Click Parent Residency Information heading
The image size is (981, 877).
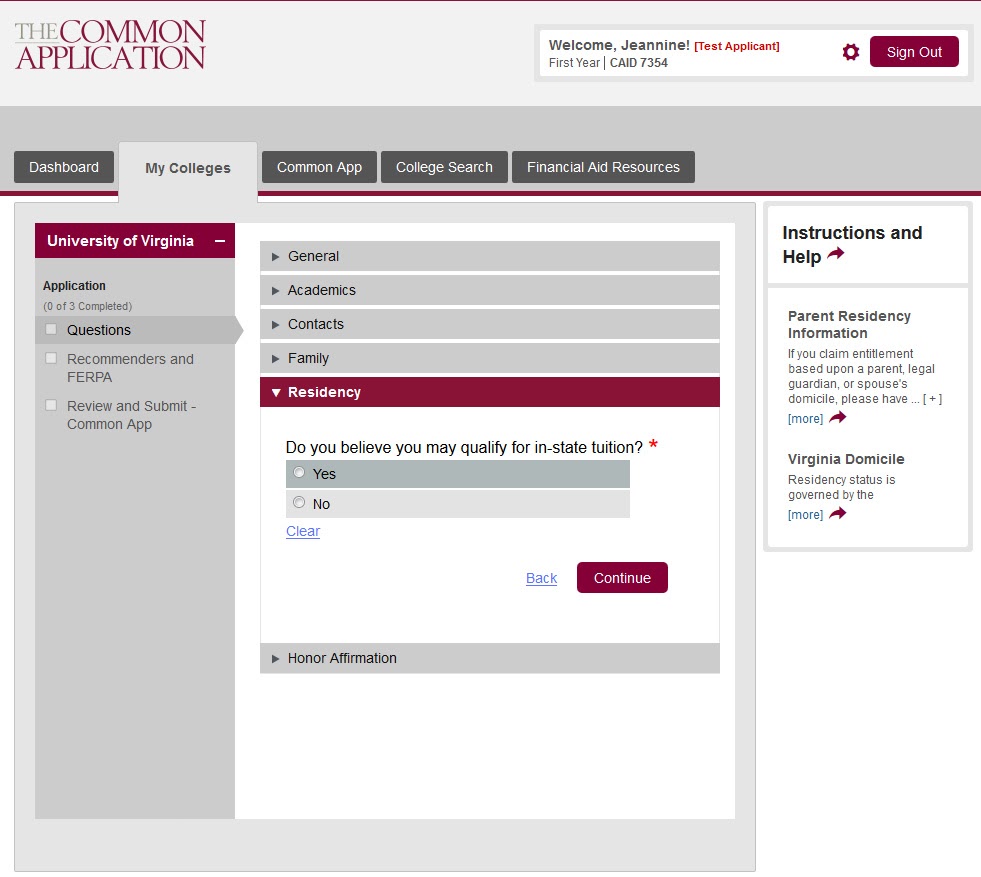(x=849, y=324)
